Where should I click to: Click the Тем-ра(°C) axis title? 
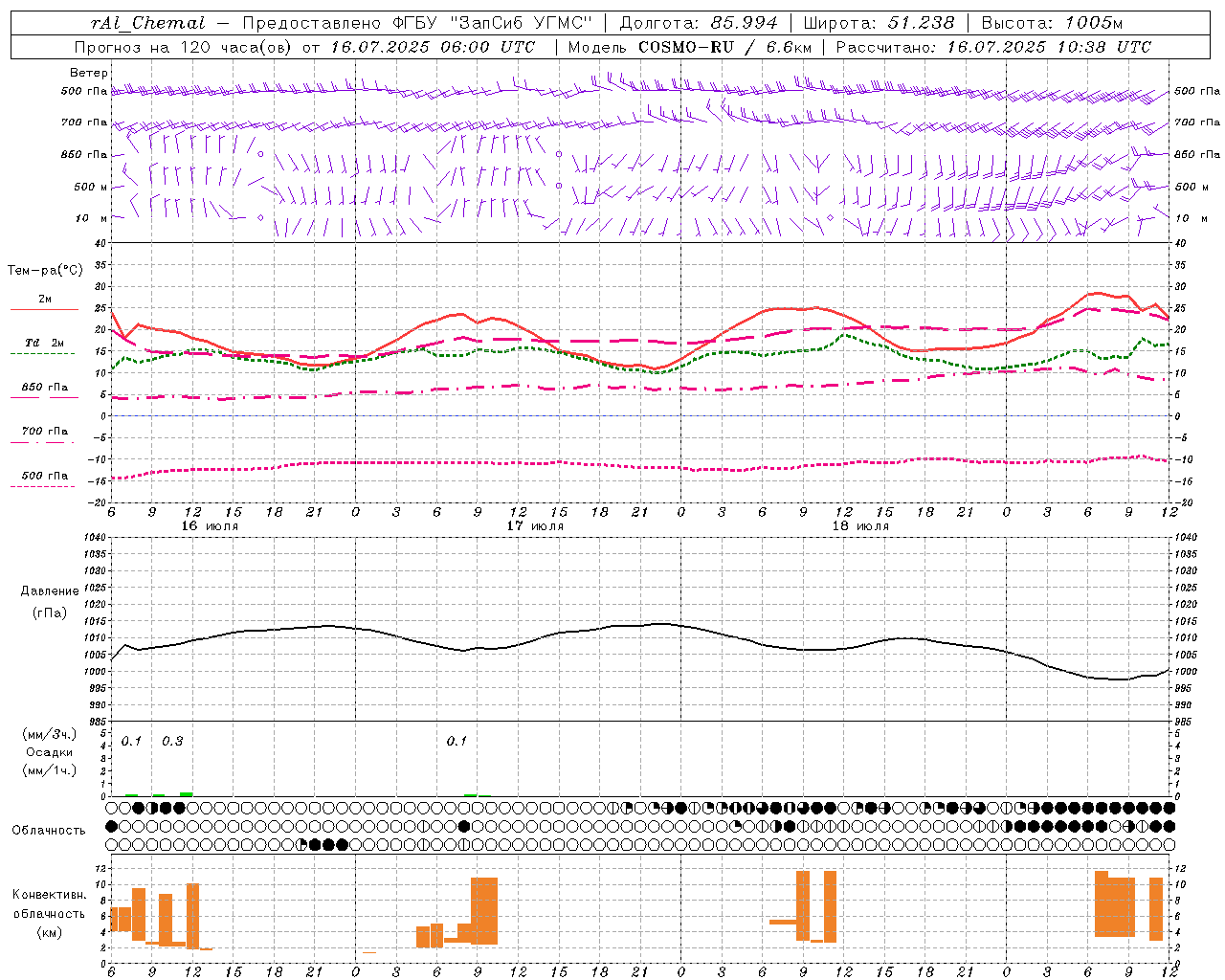[45, 271]
